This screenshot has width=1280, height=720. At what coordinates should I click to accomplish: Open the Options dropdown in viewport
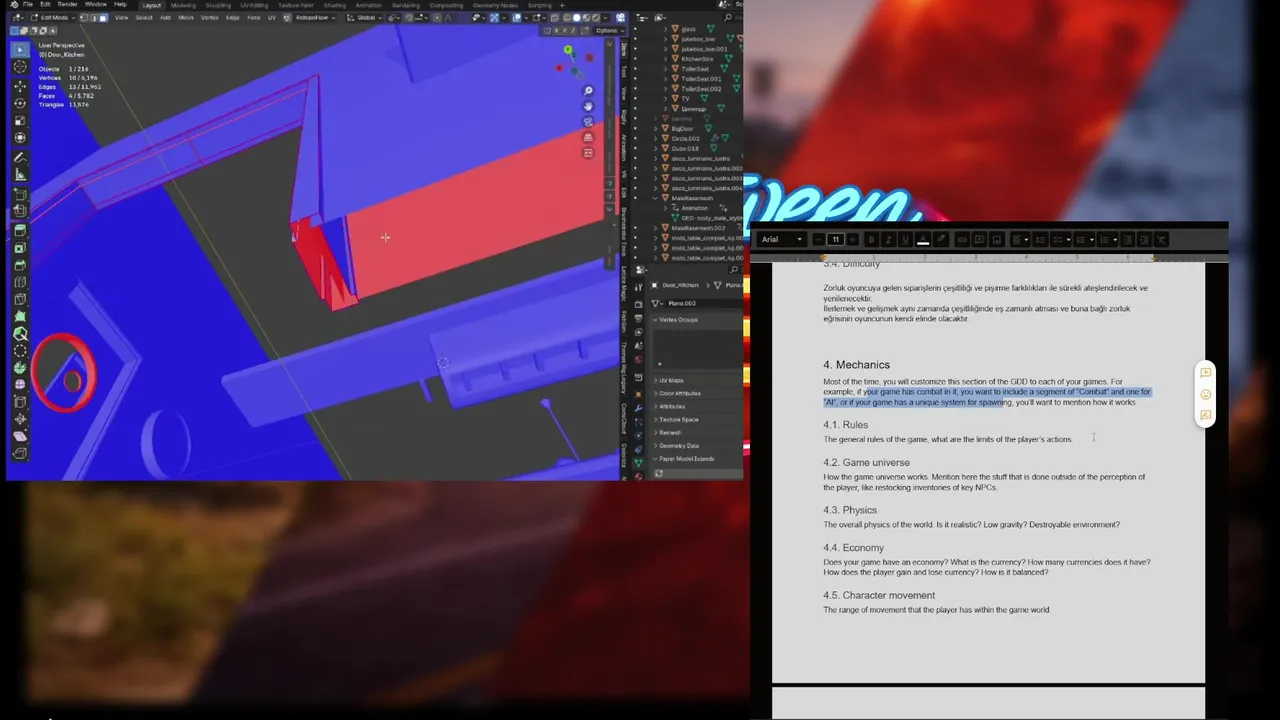click(610, 30)
